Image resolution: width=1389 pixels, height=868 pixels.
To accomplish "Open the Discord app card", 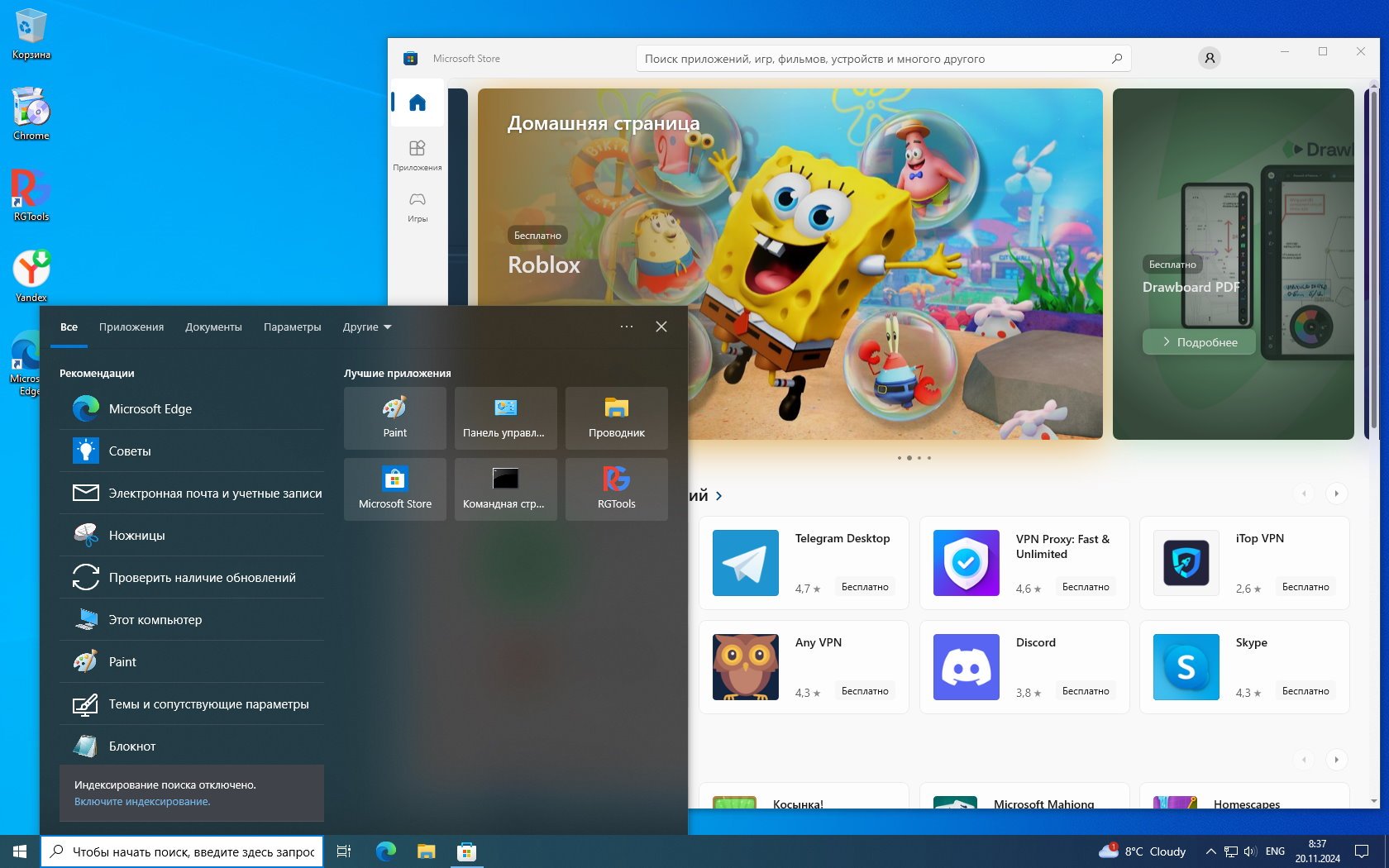I will coord(1024,667).
